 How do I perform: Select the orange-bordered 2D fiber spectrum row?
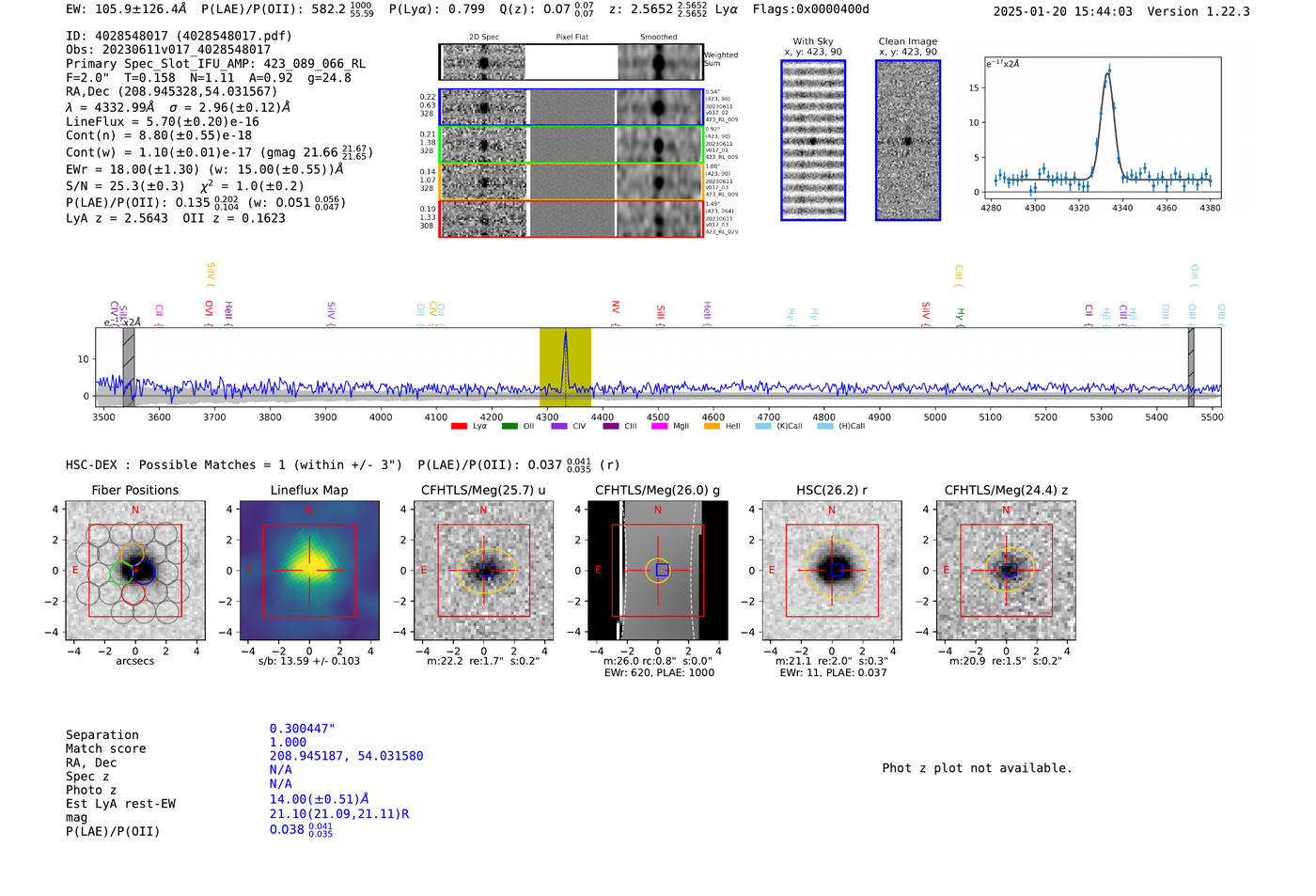tap(572, 181)
